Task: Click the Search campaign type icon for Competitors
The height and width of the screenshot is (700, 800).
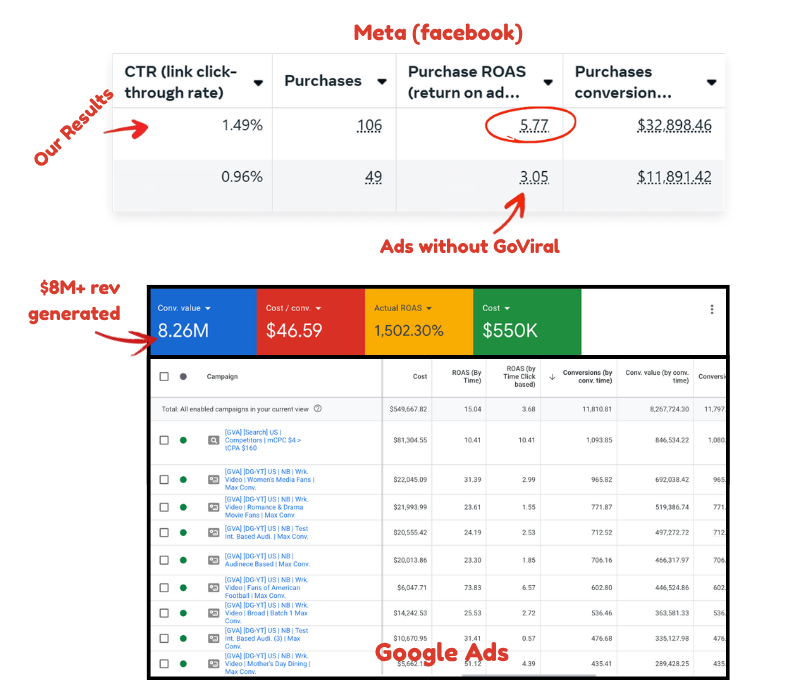Action: (212, 440)
